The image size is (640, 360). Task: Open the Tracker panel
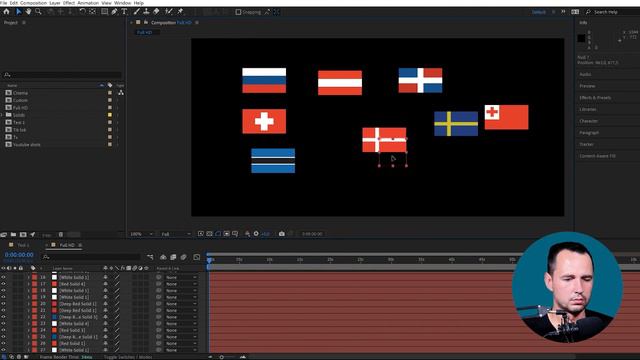(x=586, y=144)
